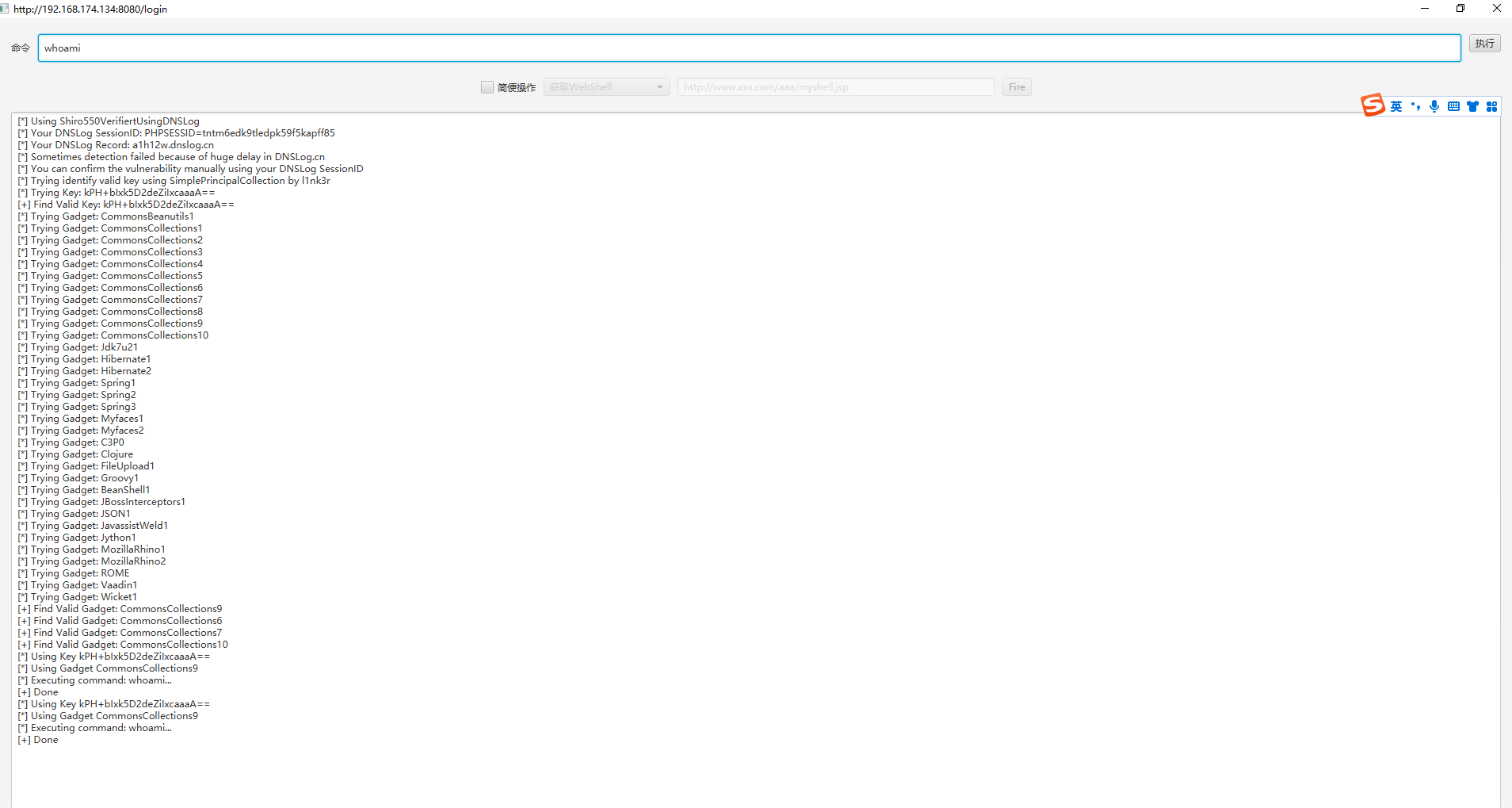Click 'Trying Gadget: Spring3' line

pos(77,407)
